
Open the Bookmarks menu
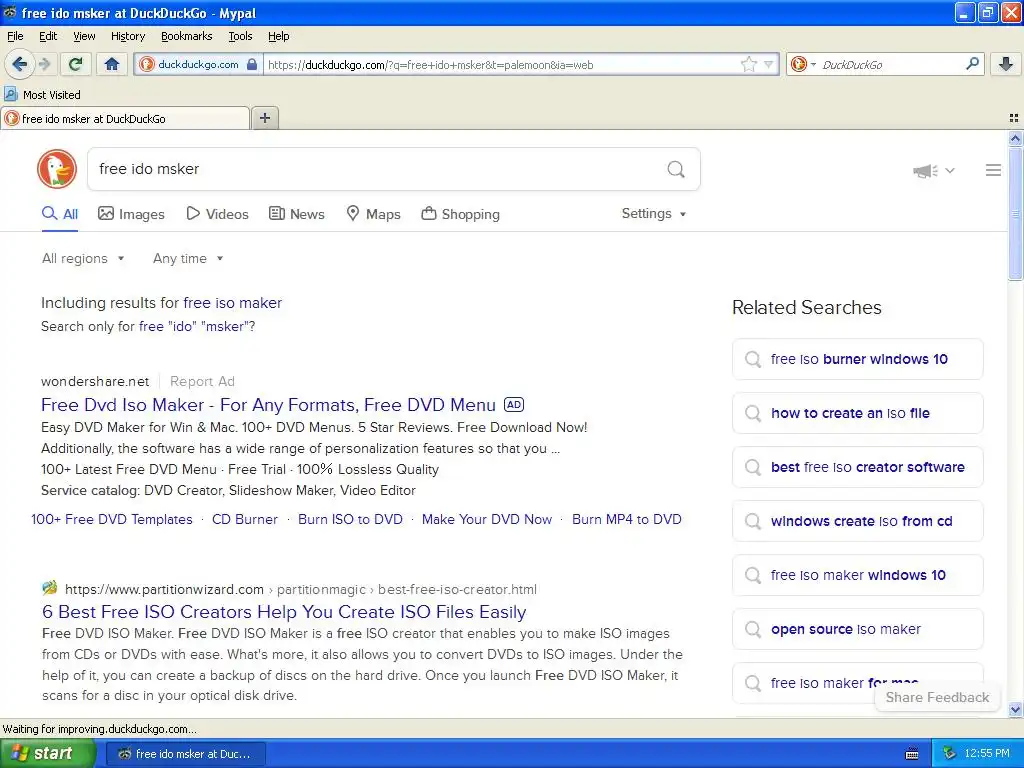tap(187, 36)
